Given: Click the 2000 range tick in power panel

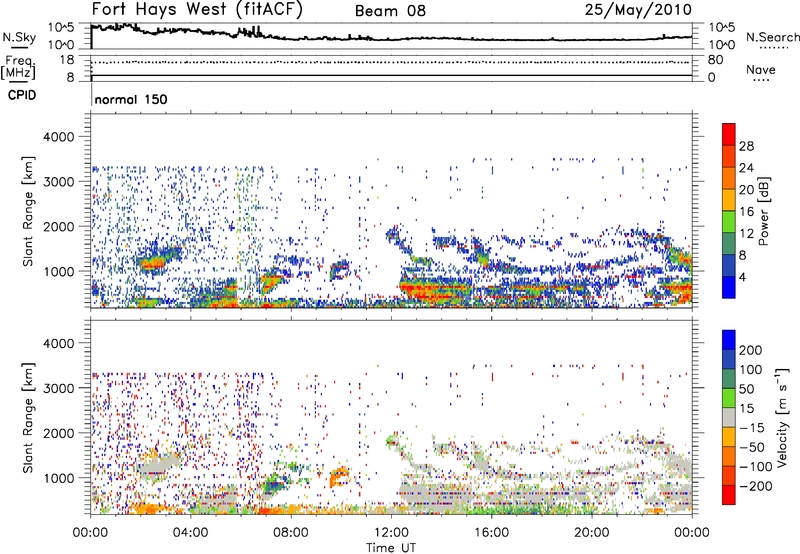Looking at the screenshot, I should coord(58,226).
